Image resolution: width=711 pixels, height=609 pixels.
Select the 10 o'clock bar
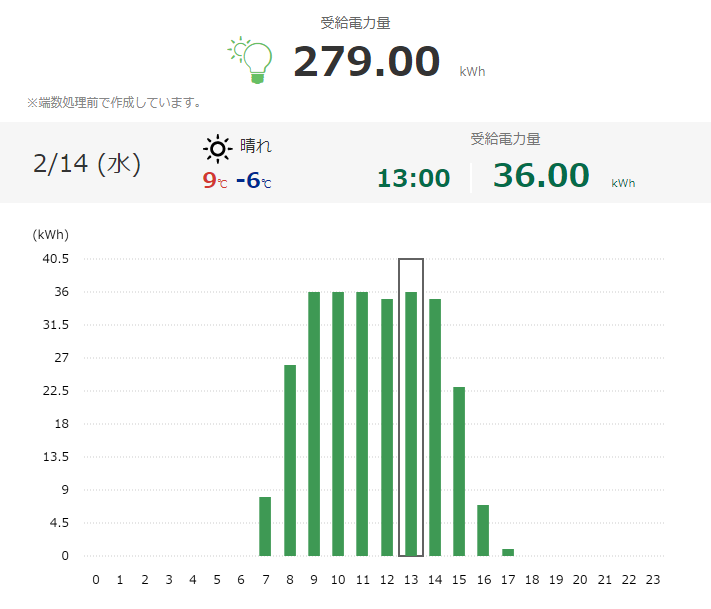coord(338,424)
